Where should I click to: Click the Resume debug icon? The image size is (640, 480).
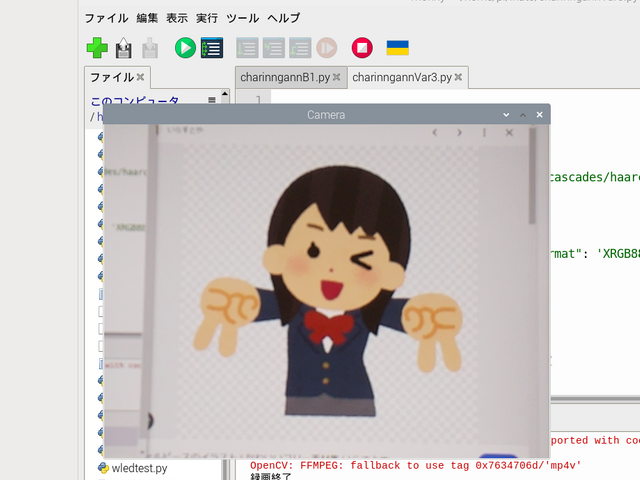(327, 48)
